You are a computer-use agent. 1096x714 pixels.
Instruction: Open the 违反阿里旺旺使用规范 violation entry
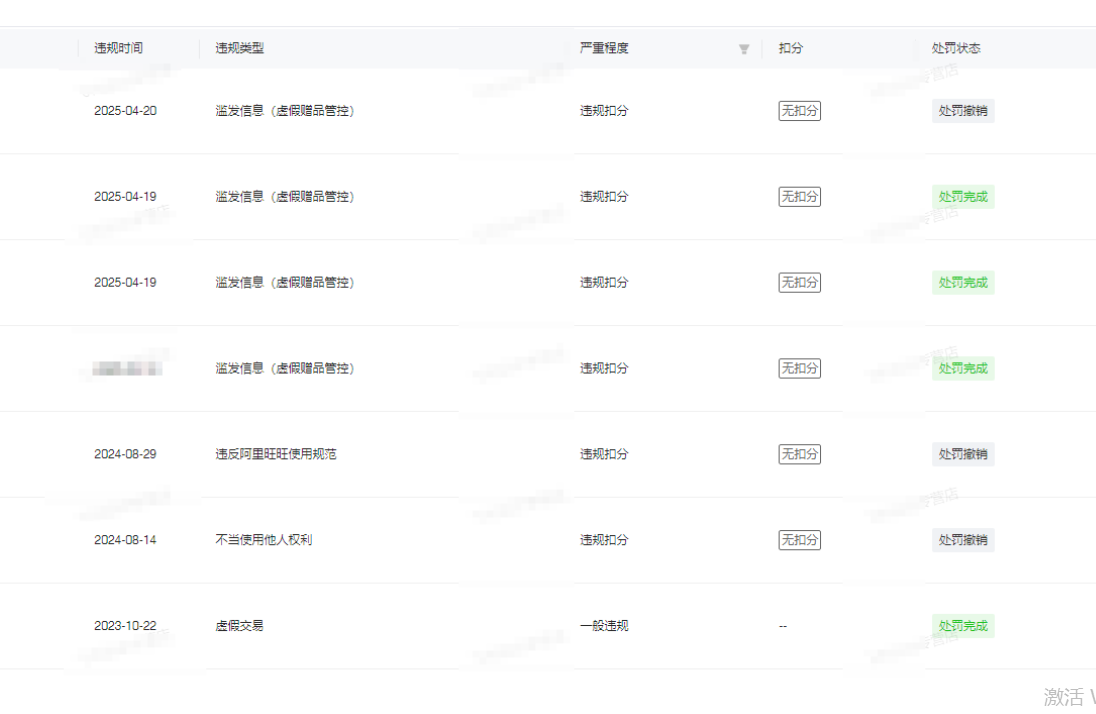pyautogui.click(x=276, y=454)
